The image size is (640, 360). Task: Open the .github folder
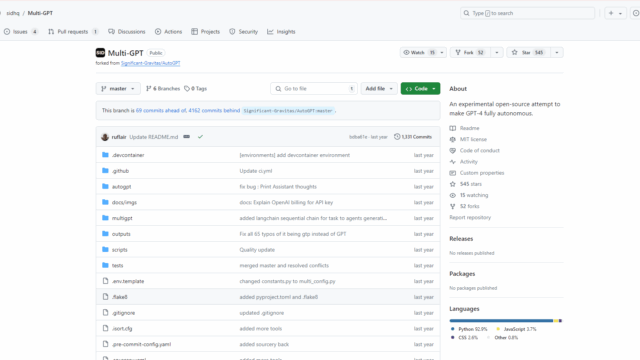coord(120,171)
